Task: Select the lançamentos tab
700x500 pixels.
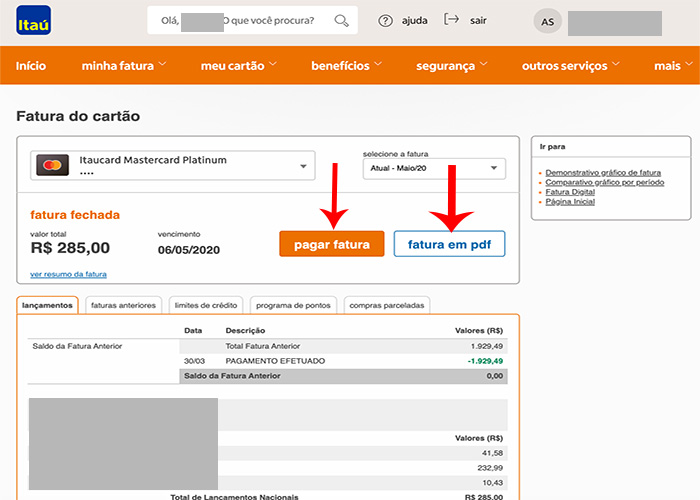Action: pyautogui.click(x=47, y=305)
